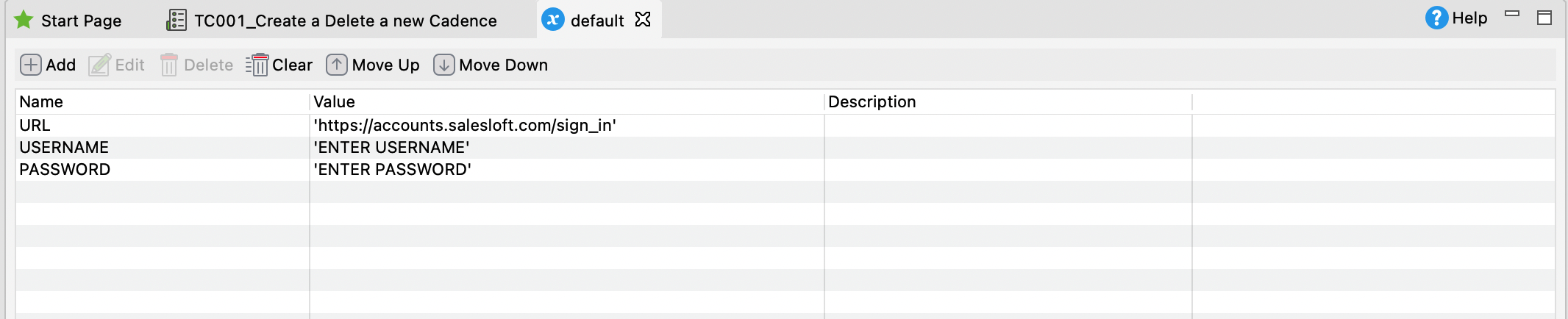Select the URL variable row

[35, 126]
